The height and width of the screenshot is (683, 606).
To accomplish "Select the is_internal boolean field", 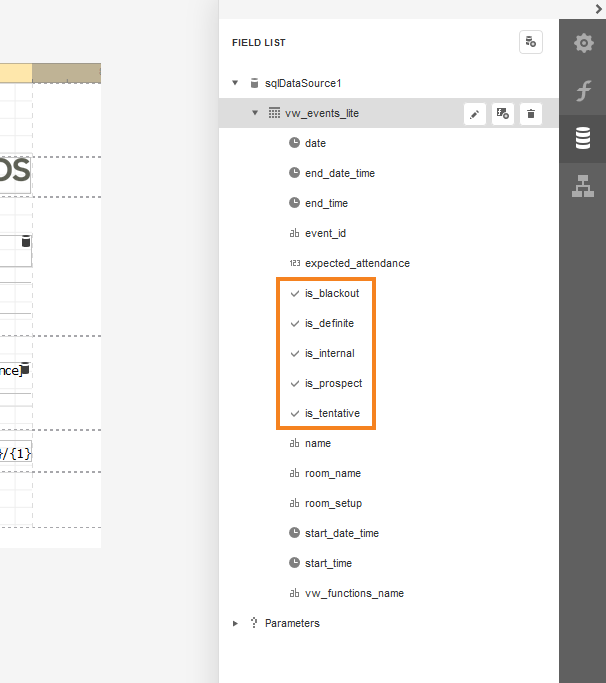I will coord(330,353).
